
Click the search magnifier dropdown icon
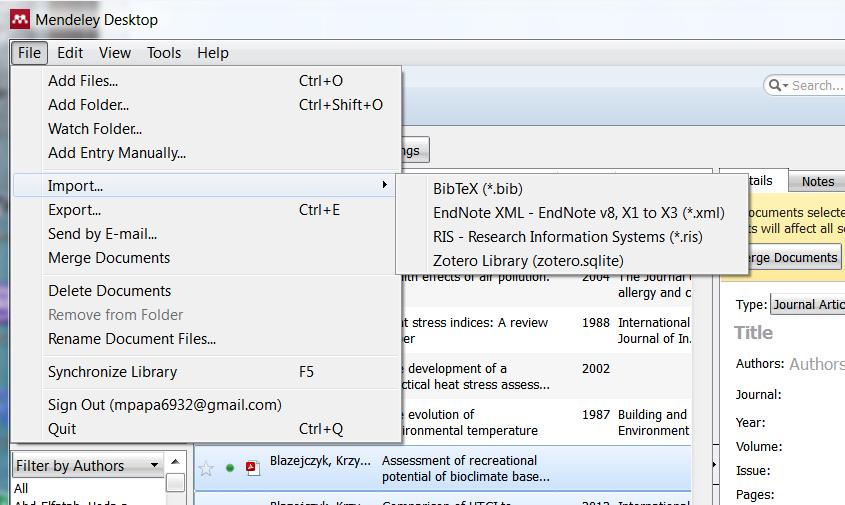click(x=778, y=85)
